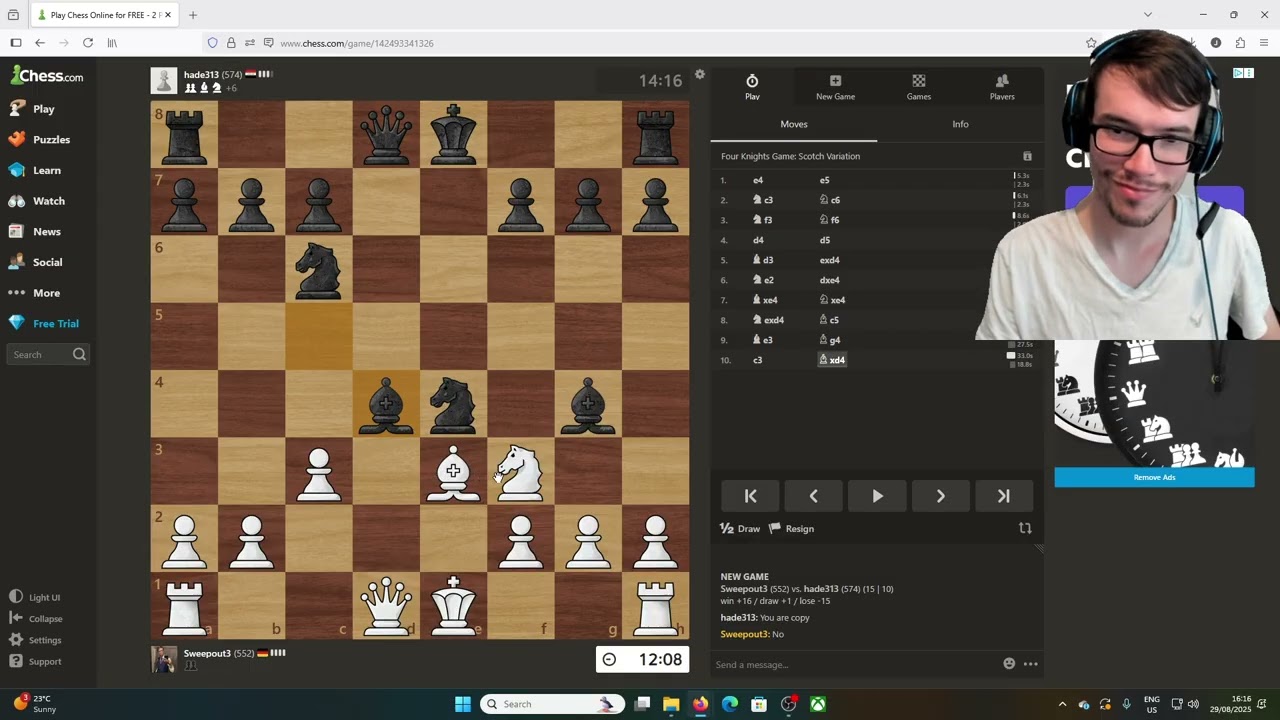Toggle Light UI mode
Viewport: 1280px width, 720px height.
pos(35,597)
